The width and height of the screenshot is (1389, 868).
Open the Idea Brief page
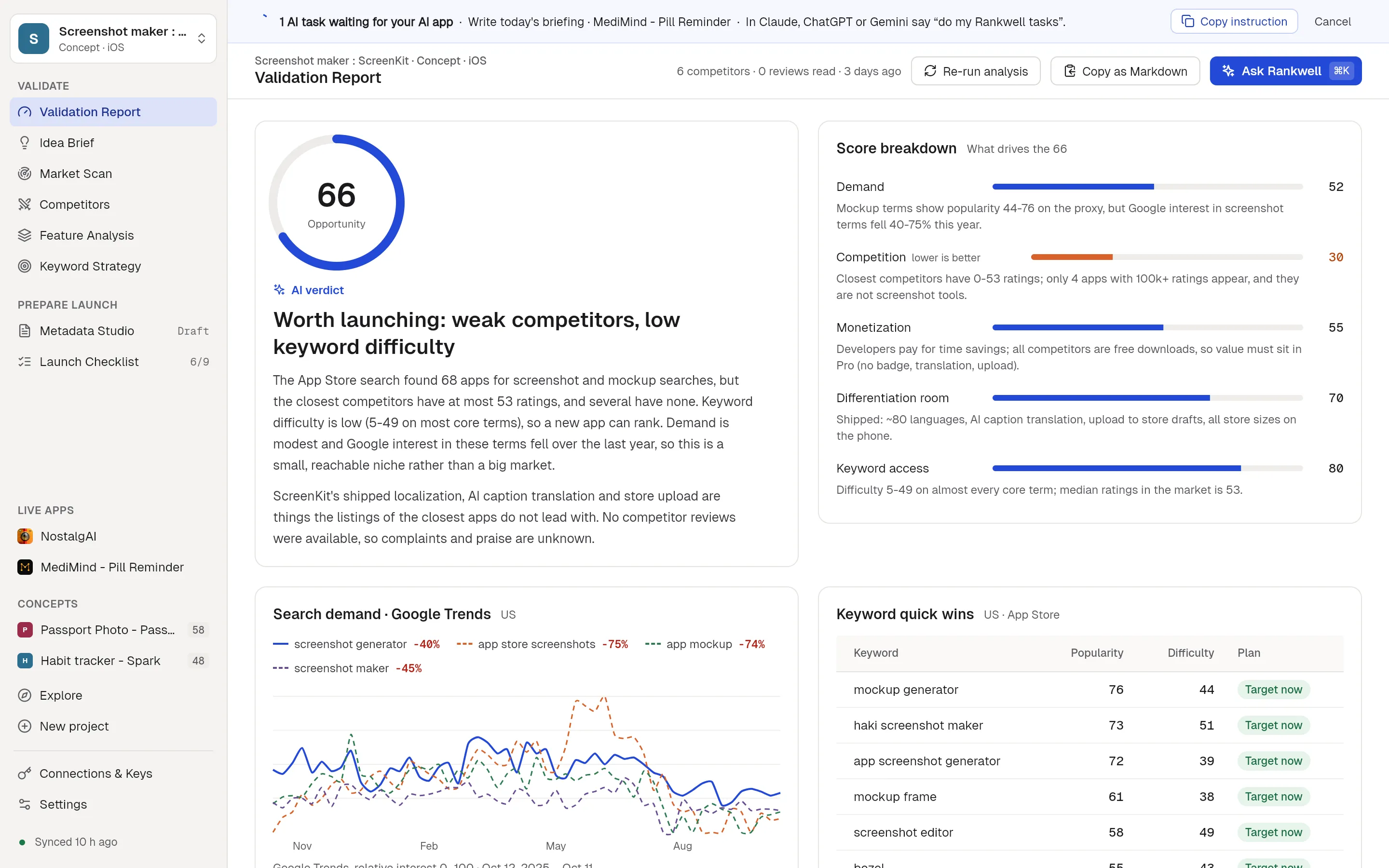pyautogui.click(x=113, y=143)
